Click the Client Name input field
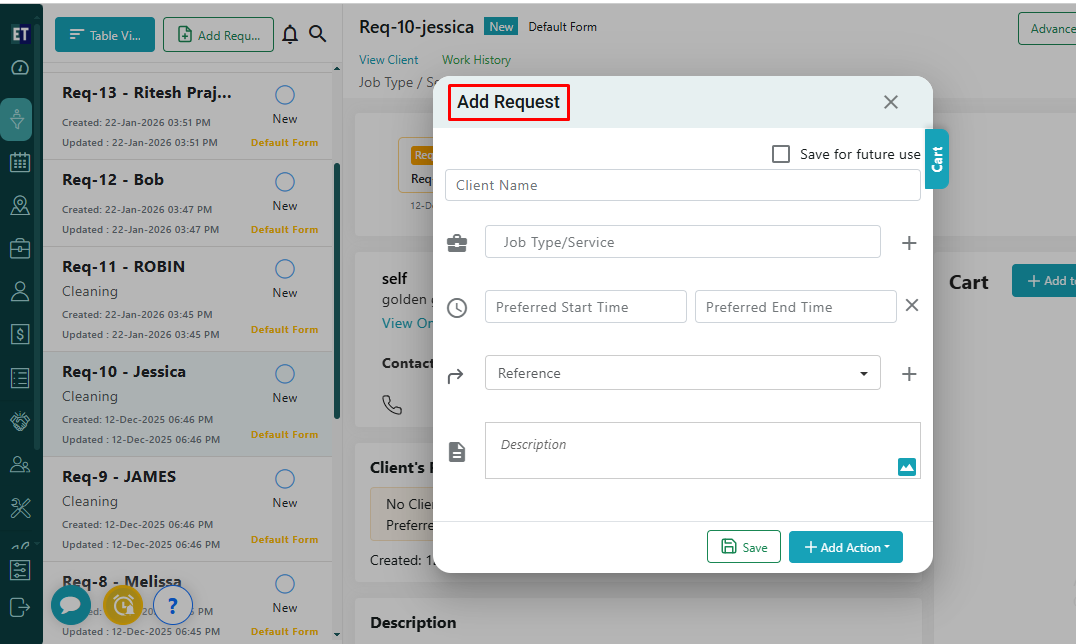The height and width of the screenshot is (644, 1076). click(682, 185)
